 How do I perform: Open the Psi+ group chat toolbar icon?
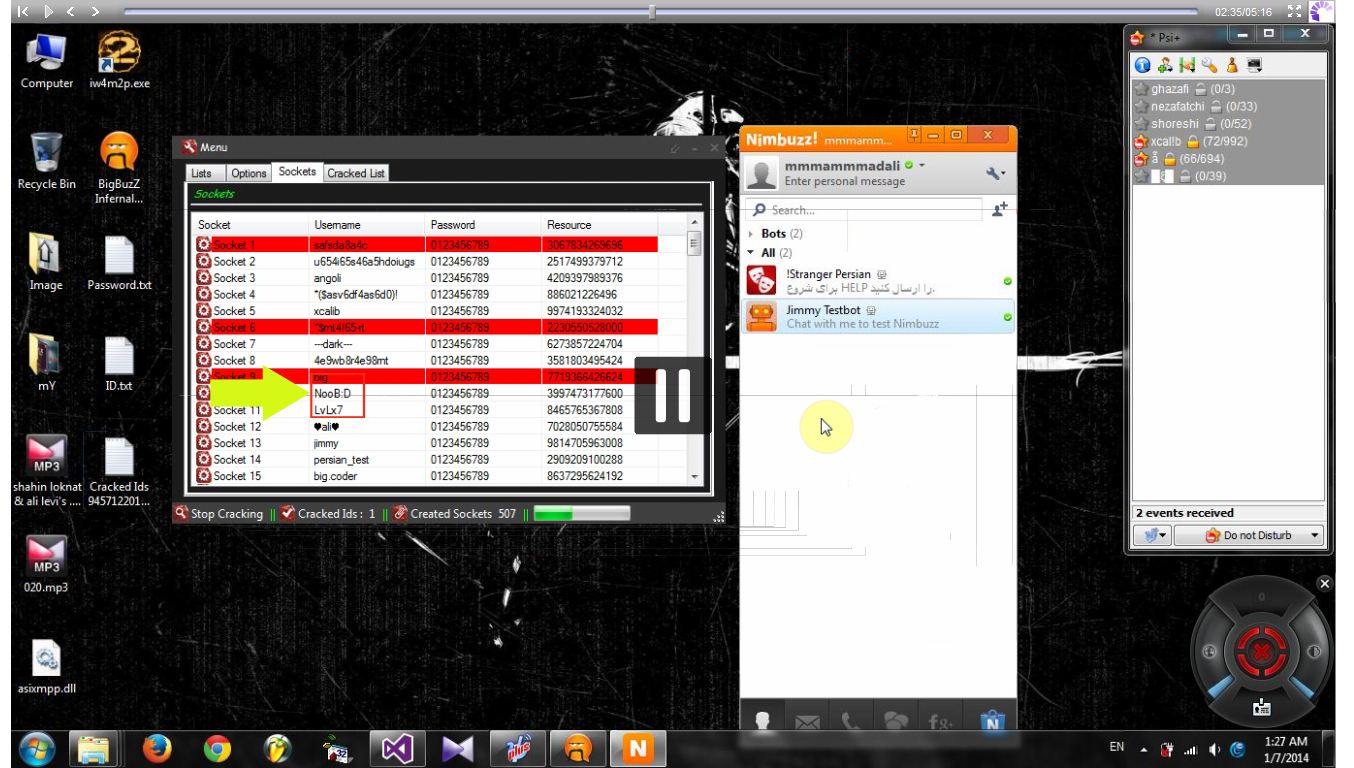[1187, 66]
